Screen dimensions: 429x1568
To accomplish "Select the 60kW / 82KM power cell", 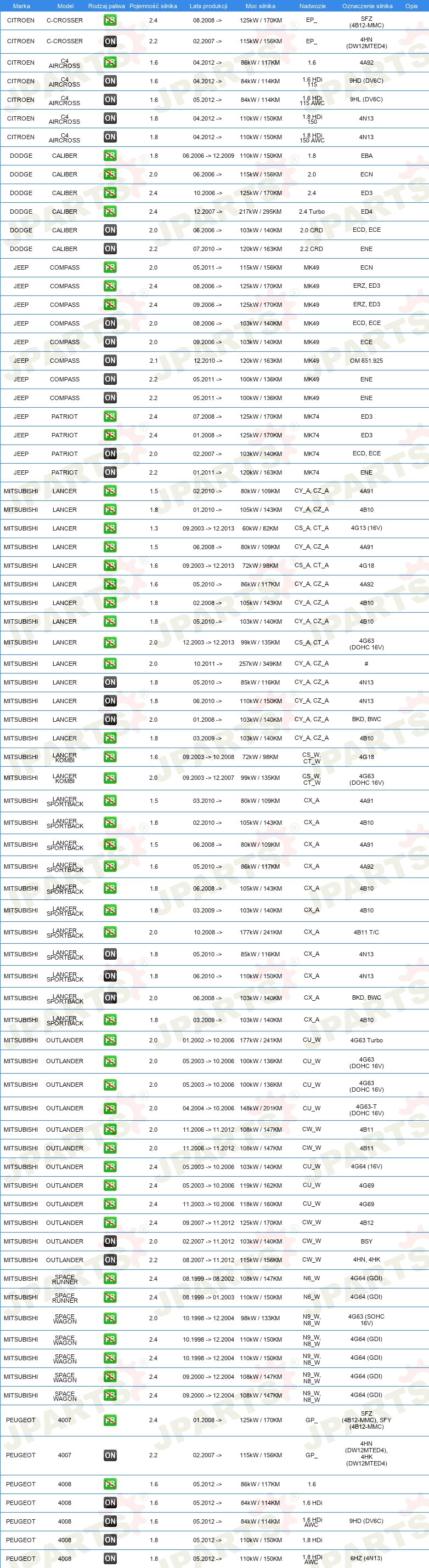I will pos(260,528).
